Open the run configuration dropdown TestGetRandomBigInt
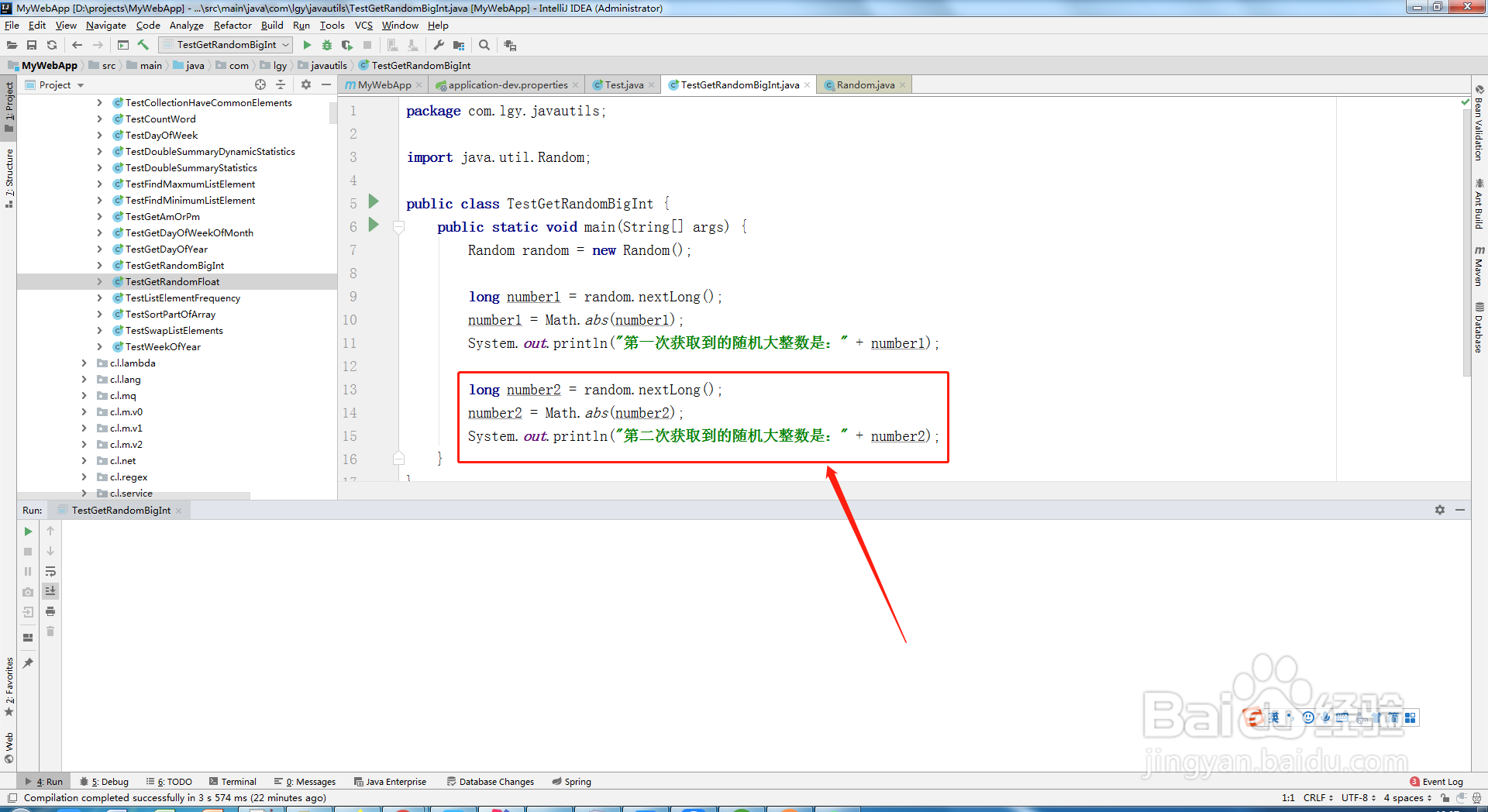1488x812 pixels. pyautogui.click(x=226, y=45)
